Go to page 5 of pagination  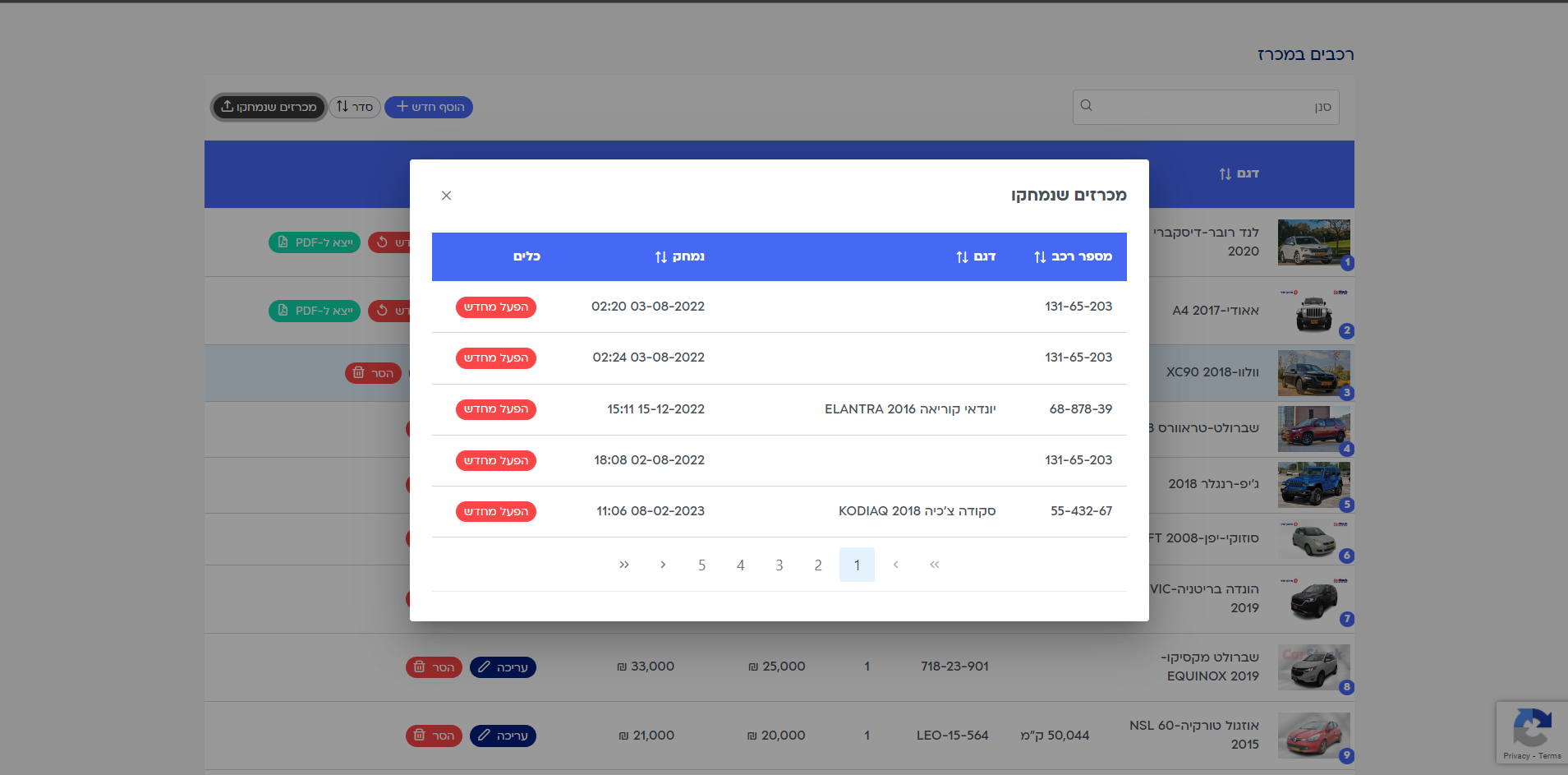click(701, 565)
